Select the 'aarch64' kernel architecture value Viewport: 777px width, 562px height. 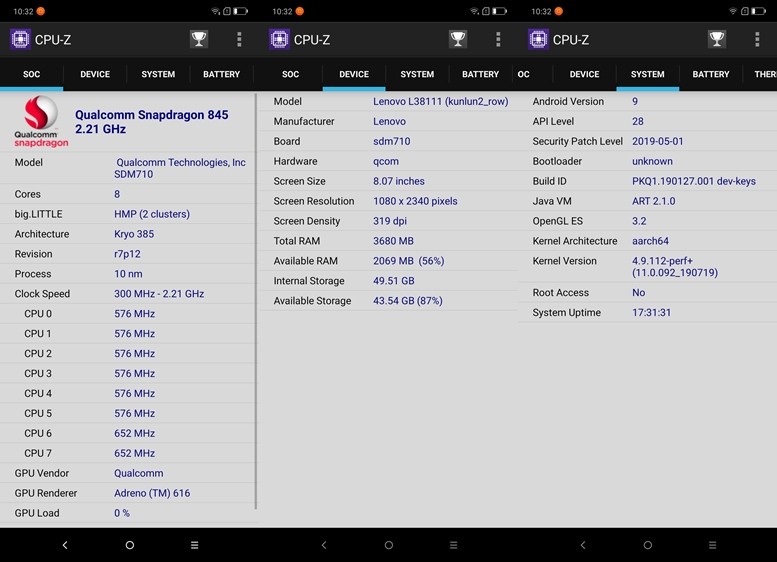(650, 241)
